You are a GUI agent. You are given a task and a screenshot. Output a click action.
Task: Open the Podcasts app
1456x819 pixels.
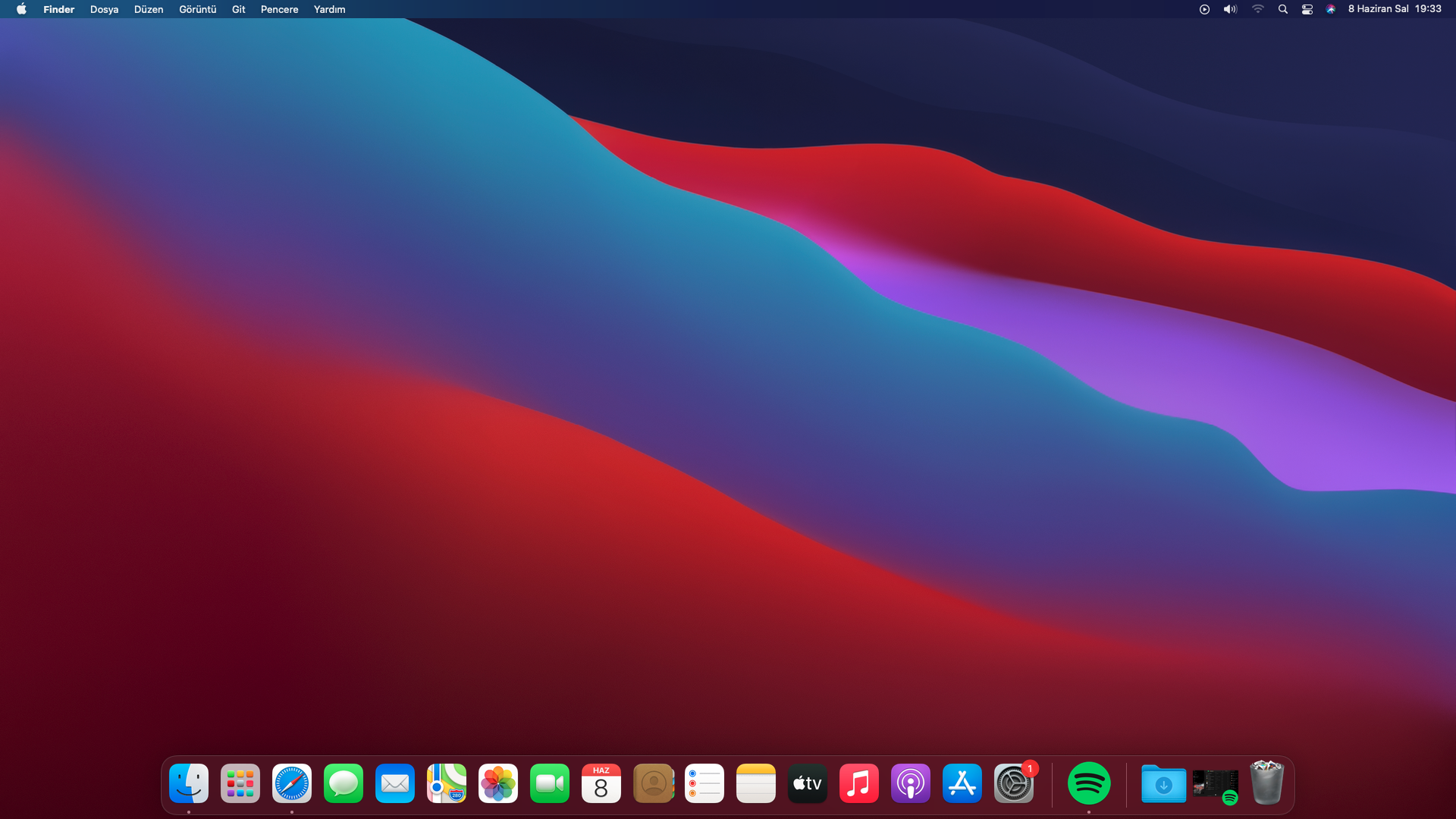pyautogui.click(x=911, y=783)
